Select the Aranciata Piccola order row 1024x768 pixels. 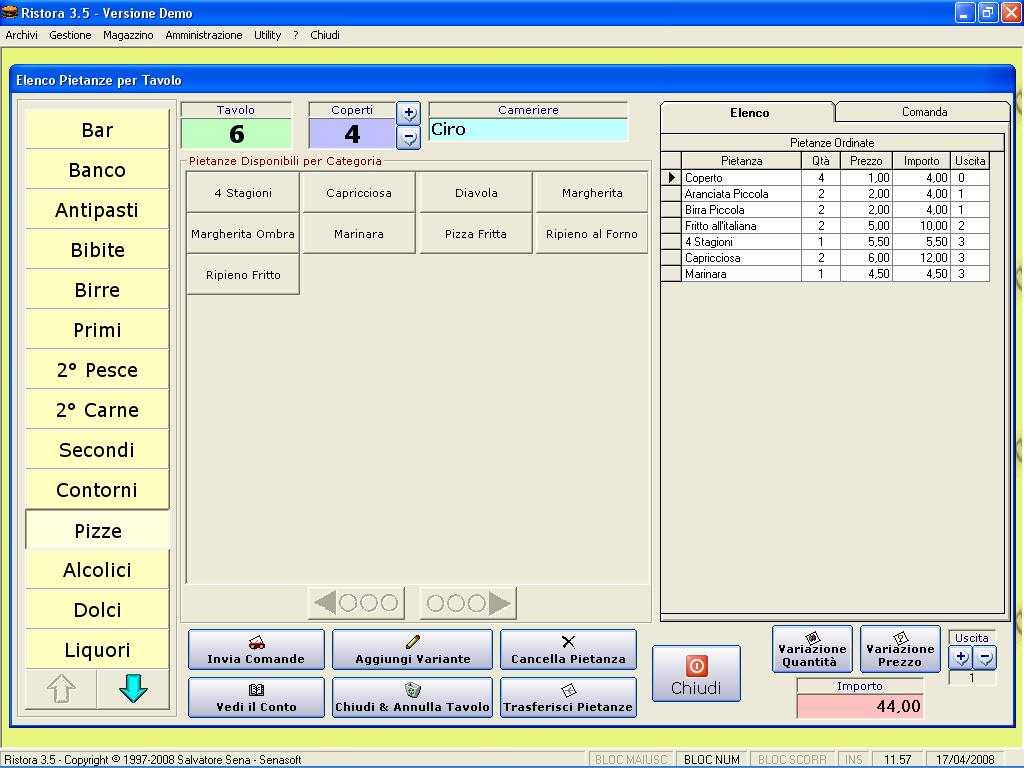(825, 194)
